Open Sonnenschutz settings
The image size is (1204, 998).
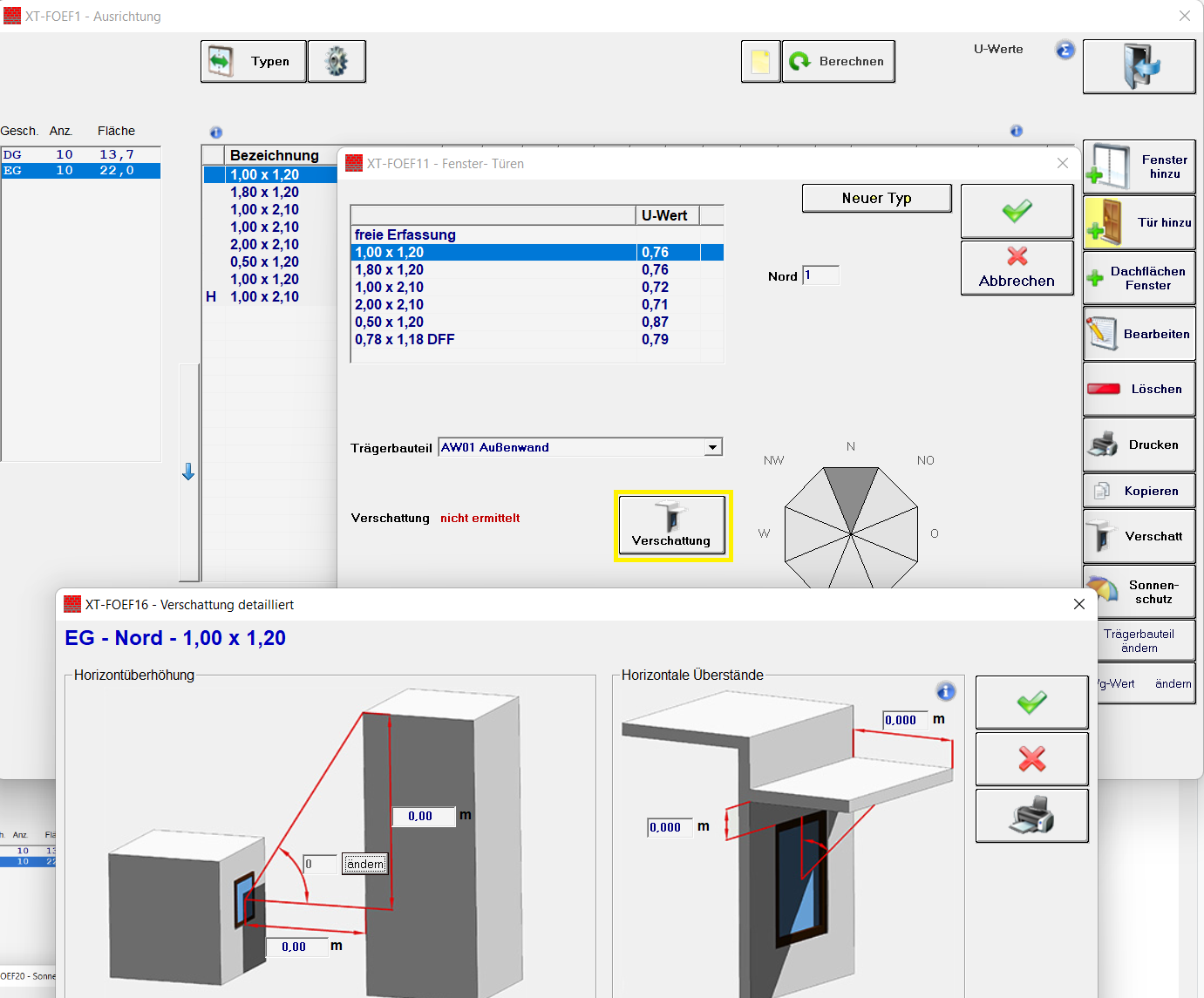point(1139,592)
